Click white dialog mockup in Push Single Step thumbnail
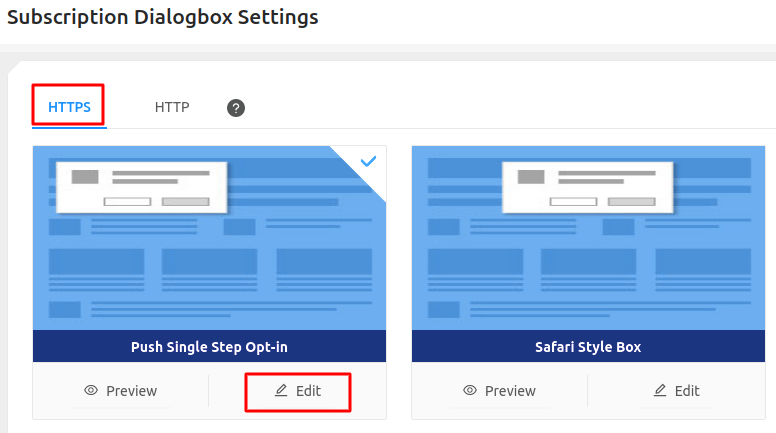This screenshot has width=776, height=433. coord(141,187)
